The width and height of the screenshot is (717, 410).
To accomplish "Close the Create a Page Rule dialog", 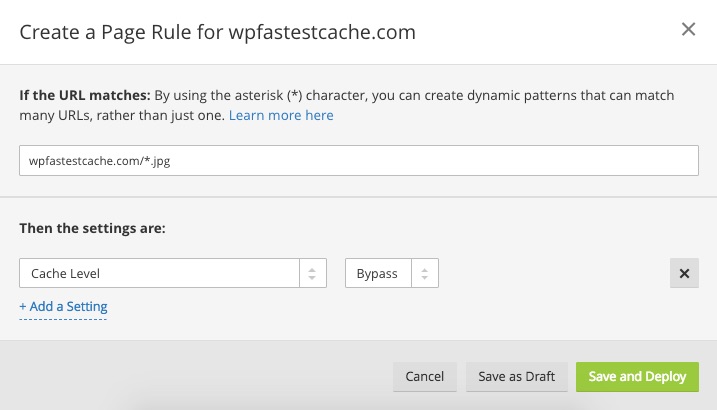I will point(688,30).
